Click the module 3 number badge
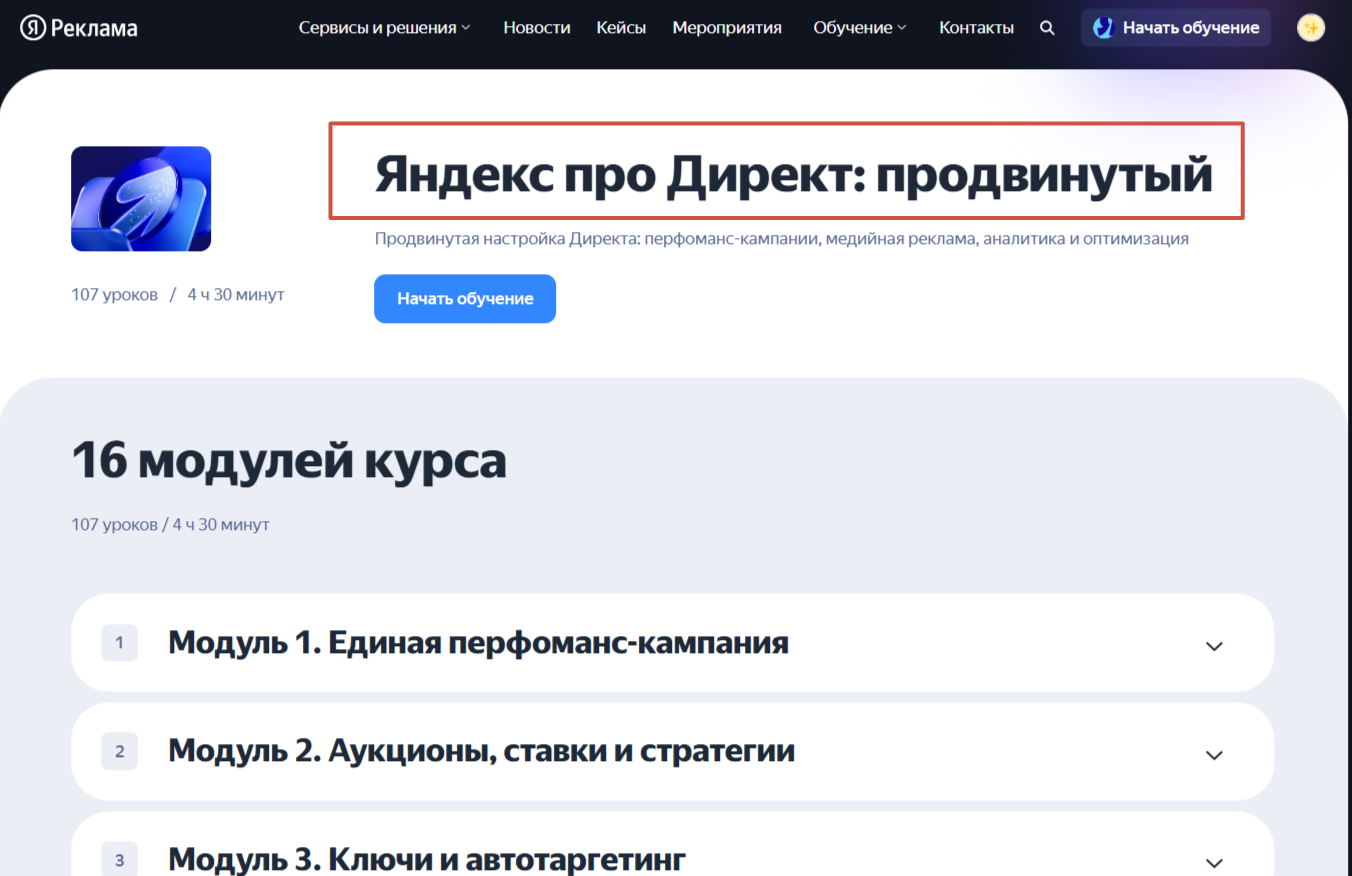The image size is (1352, 876). pyautogui.click(x=119, y=859)
